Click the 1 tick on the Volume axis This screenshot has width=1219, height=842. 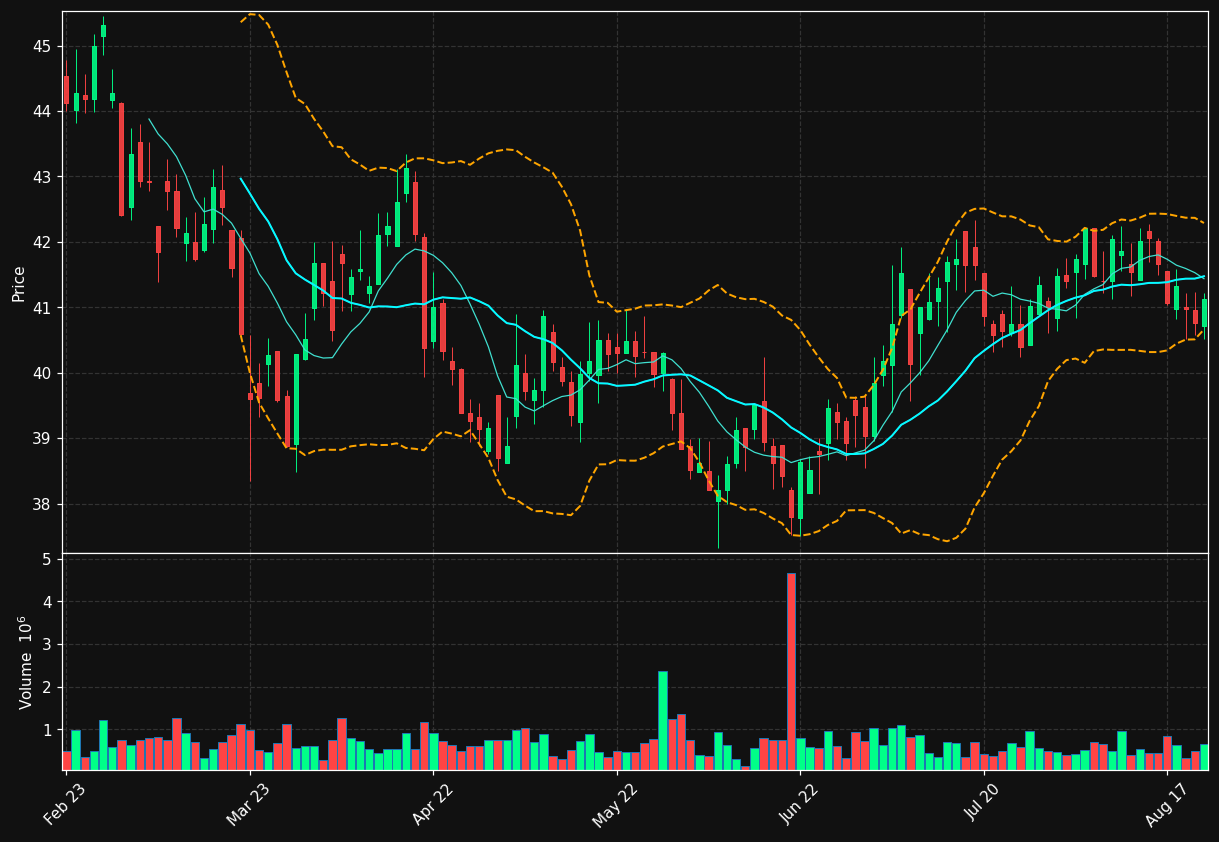[x=47, y=731]
